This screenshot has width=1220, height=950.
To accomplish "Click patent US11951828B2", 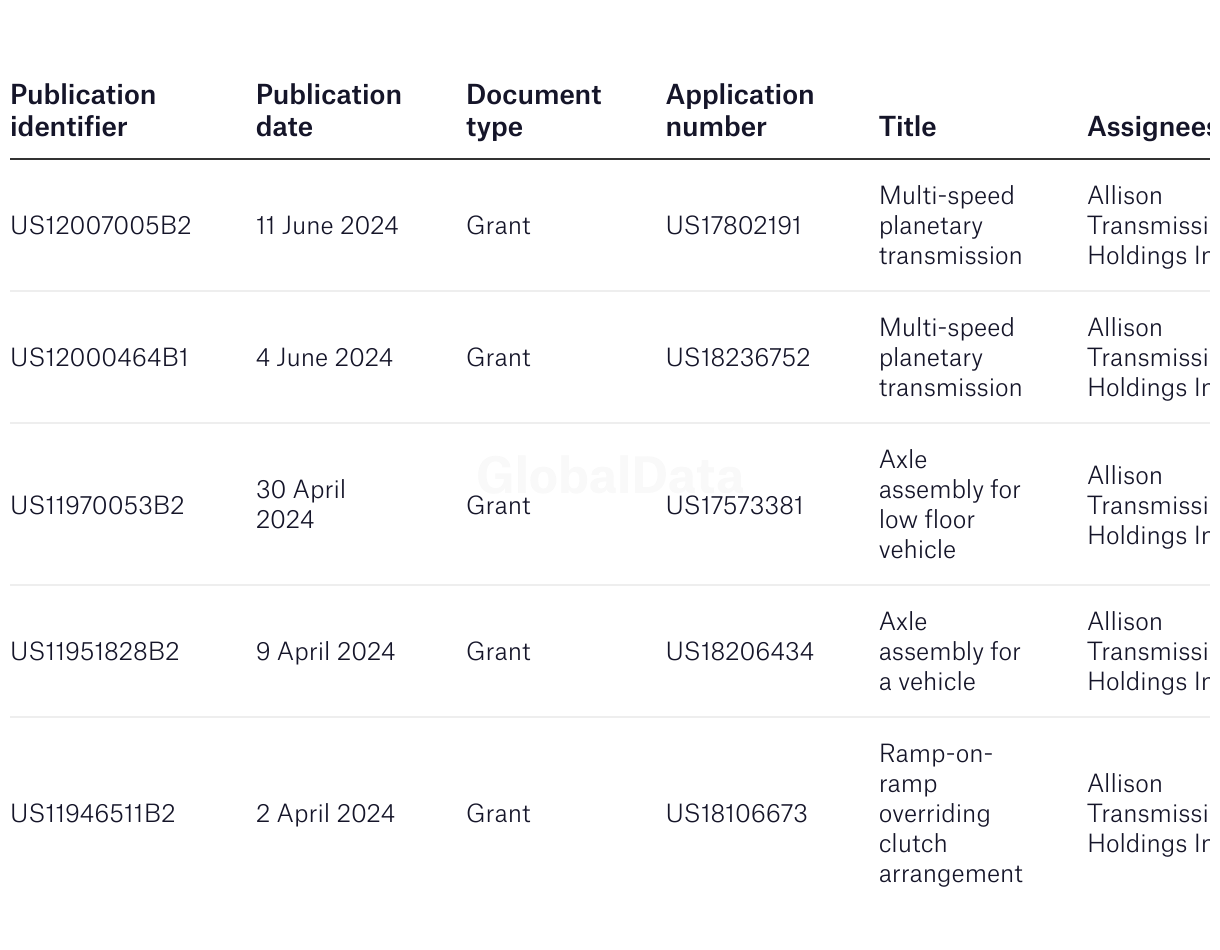I will (94, 652).
